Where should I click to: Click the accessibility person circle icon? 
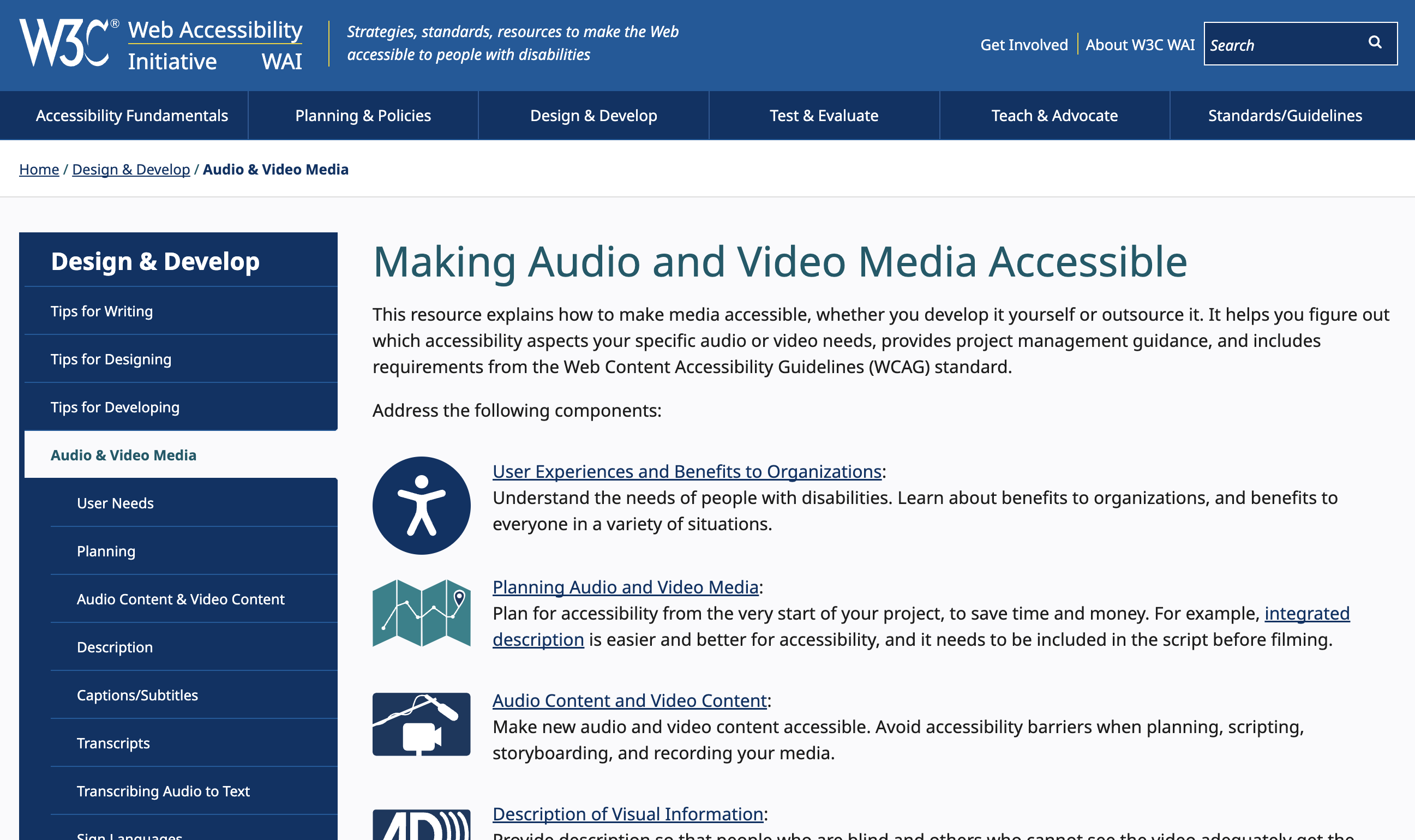tap(421, 506)
